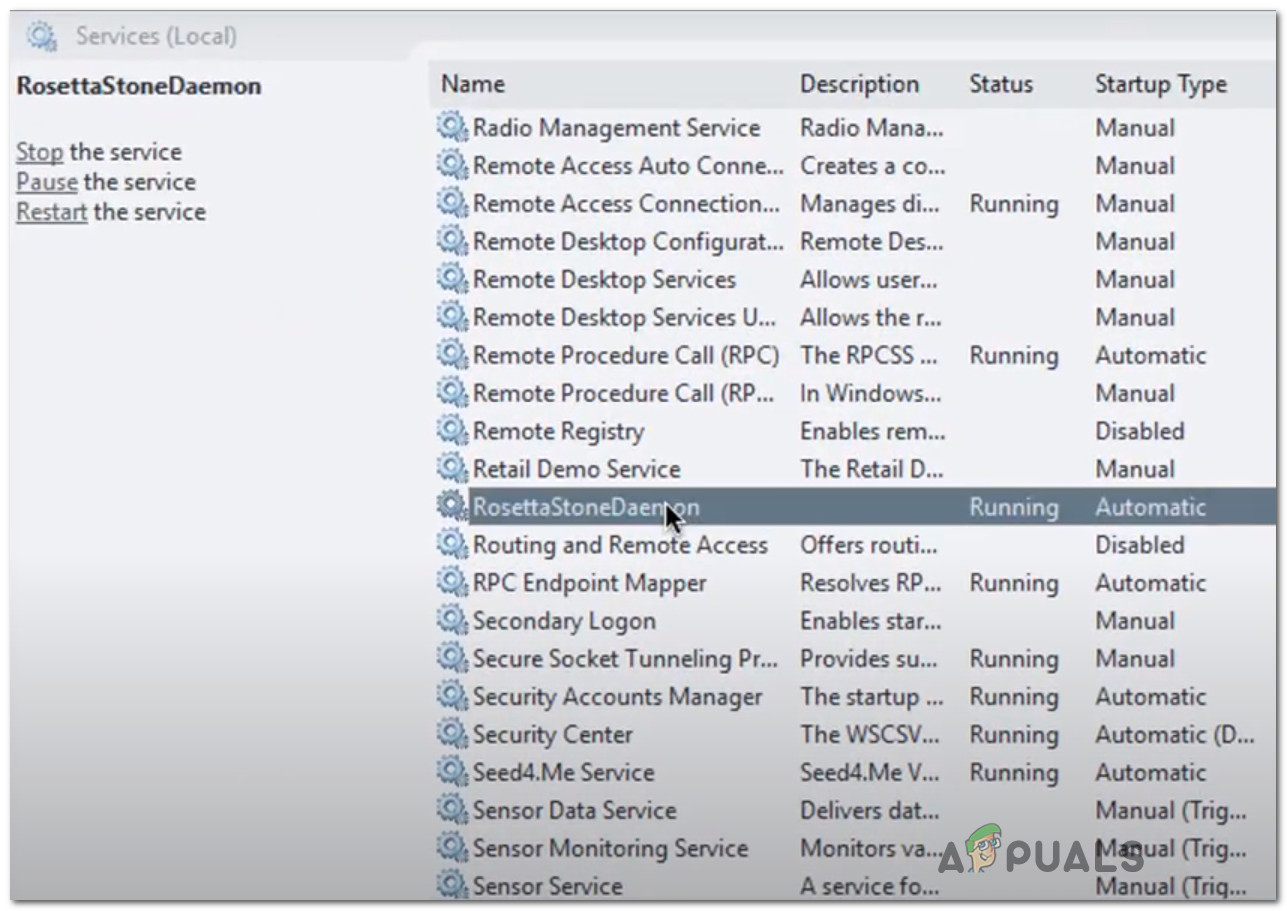Click the Remote Desktop Configuration gear icon
Viewport: 1287px width, 911px height.
tap(452, 241)
